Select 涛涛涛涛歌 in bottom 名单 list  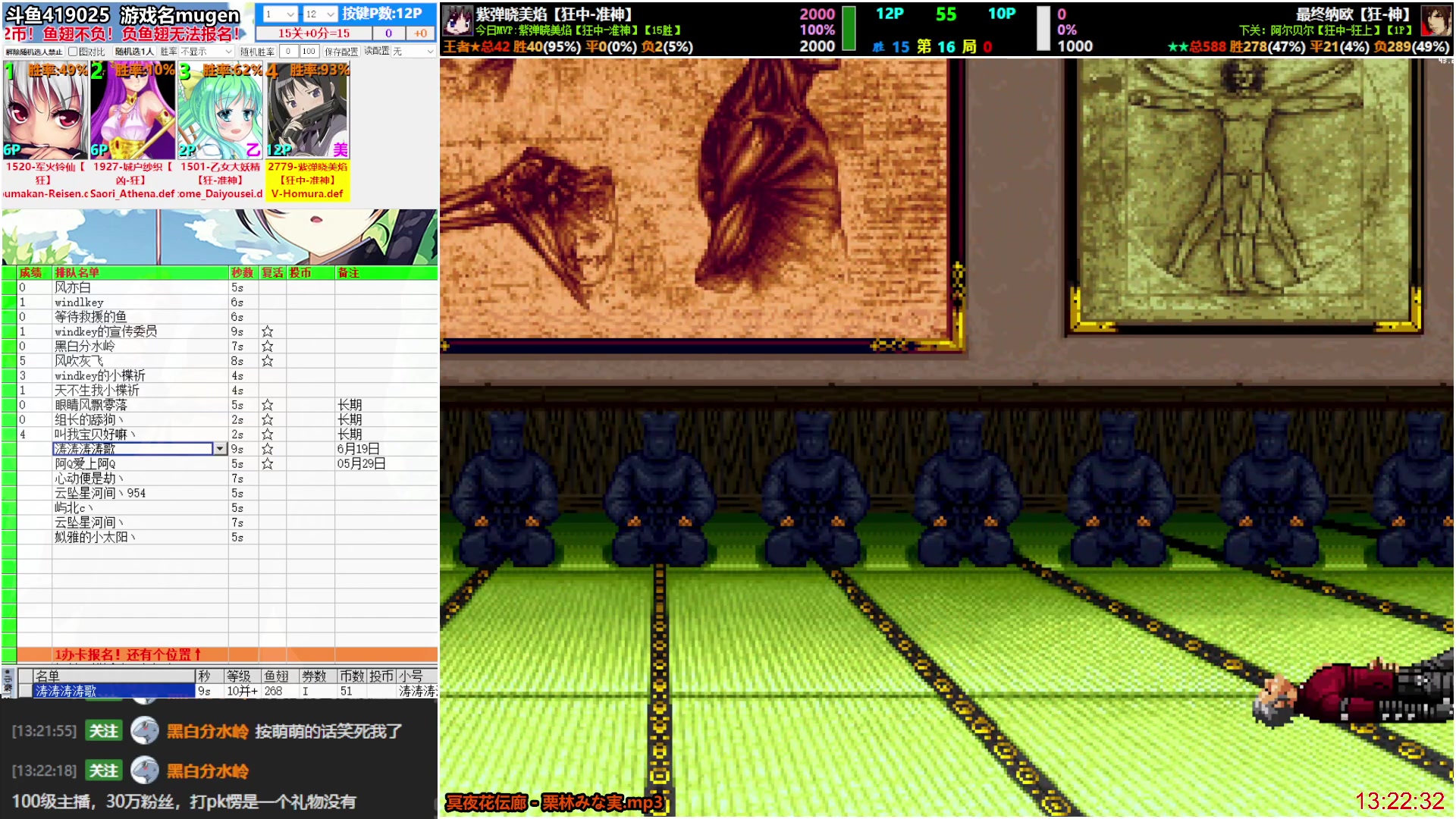(114, 691)
